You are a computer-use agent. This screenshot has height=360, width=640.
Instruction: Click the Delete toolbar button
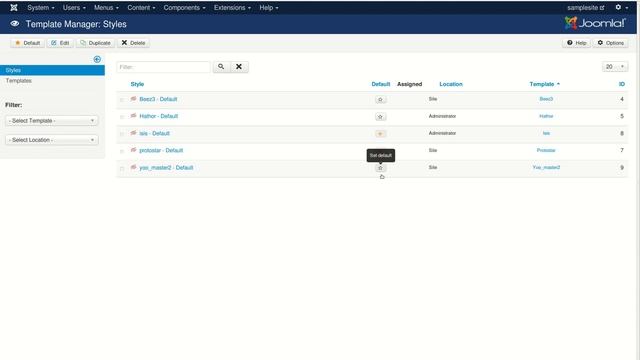[x=133, y=43]
